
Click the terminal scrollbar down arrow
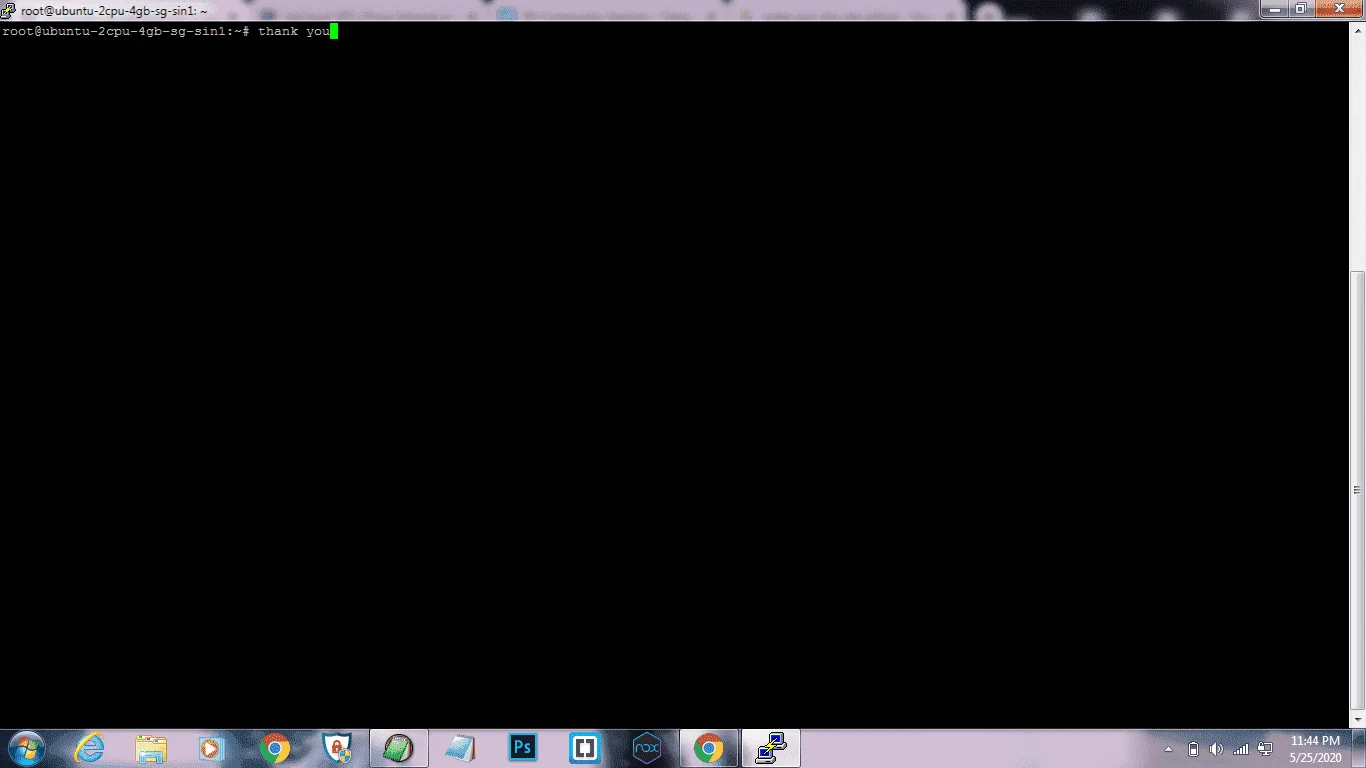tap(1357, 719)
